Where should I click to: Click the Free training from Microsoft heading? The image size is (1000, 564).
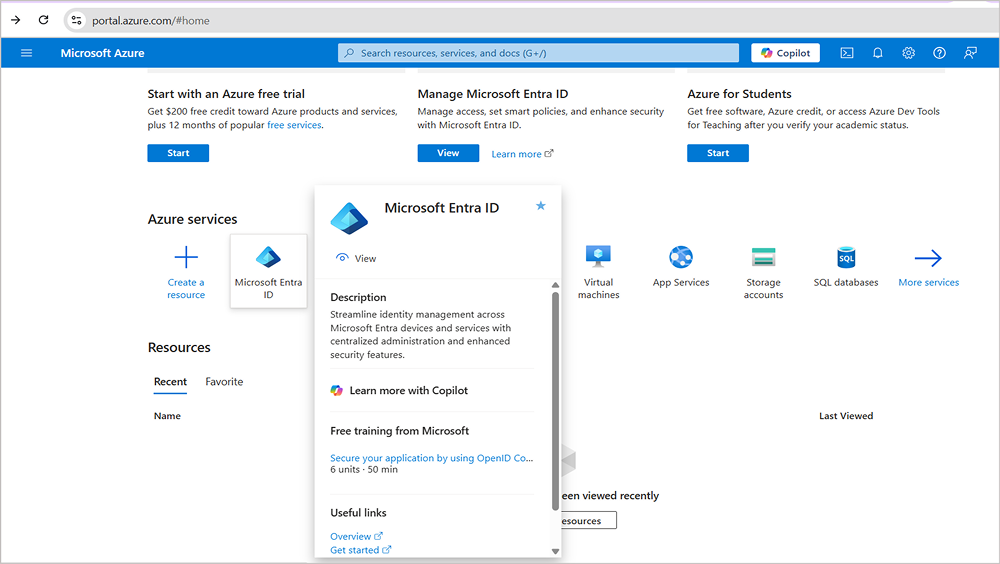[399, 431]
